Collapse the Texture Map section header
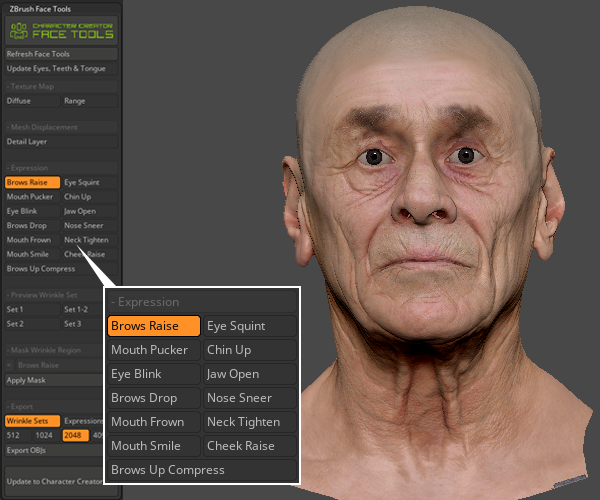Viewport: 600px width, 500px height. 62,86
